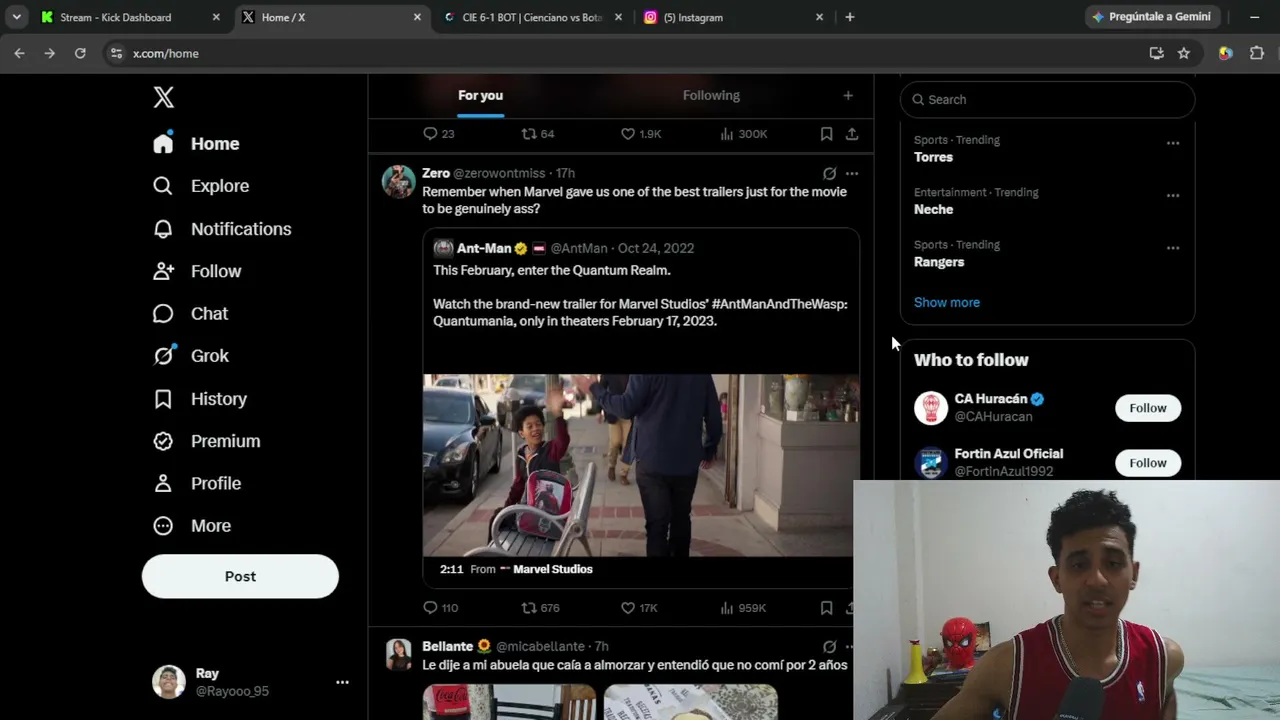1280x720 pixels.
Task: Switch to the Following tab
Action: [x=711, y=96]
